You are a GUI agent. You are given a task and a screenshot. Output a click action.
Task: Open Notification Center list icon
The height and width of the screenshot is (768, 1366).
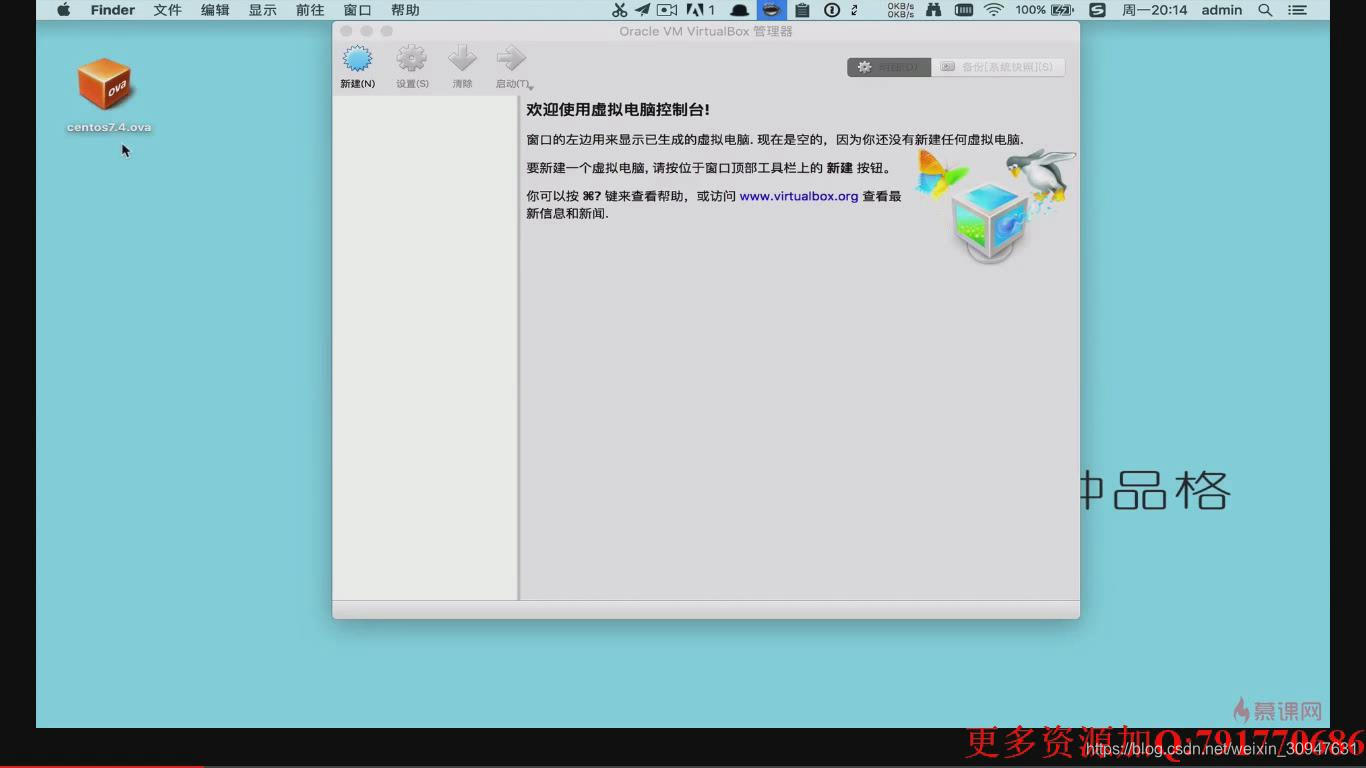(1298, 10)
